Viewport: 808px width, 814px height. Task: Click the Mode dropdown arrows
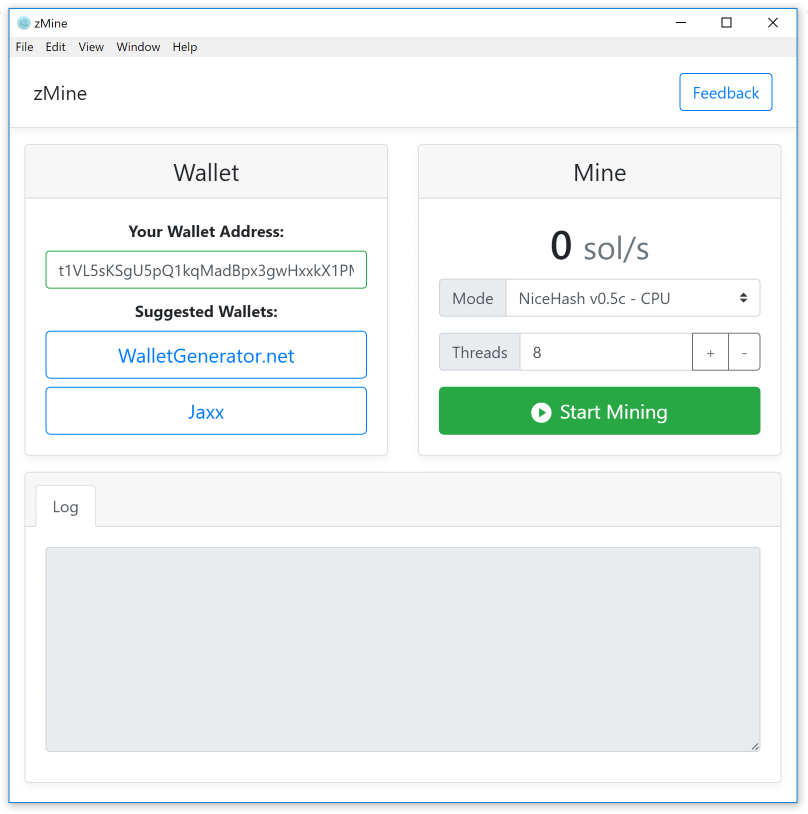click(744, 298)
